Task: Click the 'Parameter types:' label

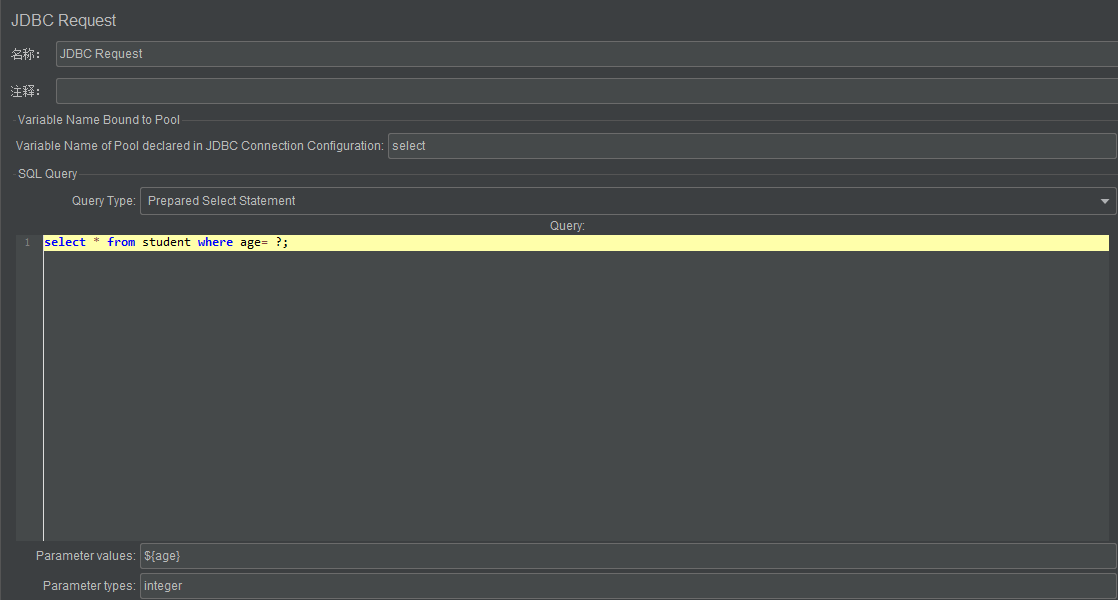Action: [x=89, y=586]
